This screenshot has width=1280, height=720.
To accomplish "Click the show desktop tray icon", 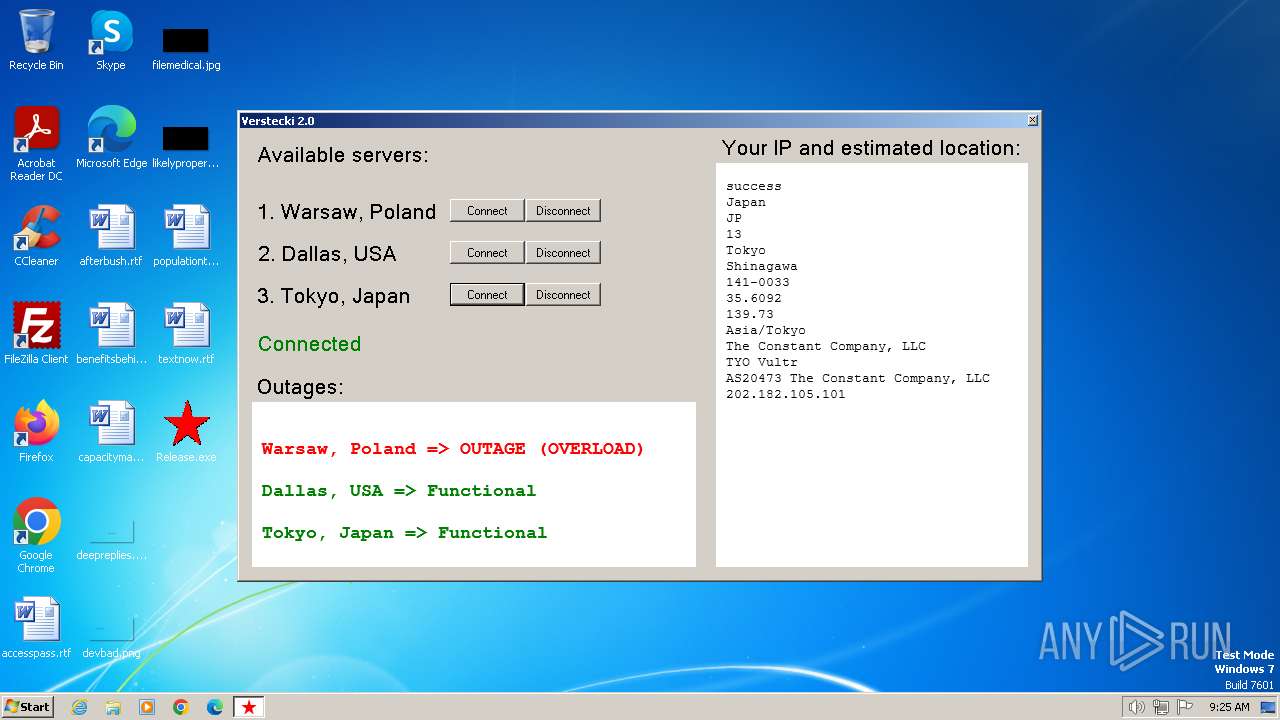I will (1268, 707).
